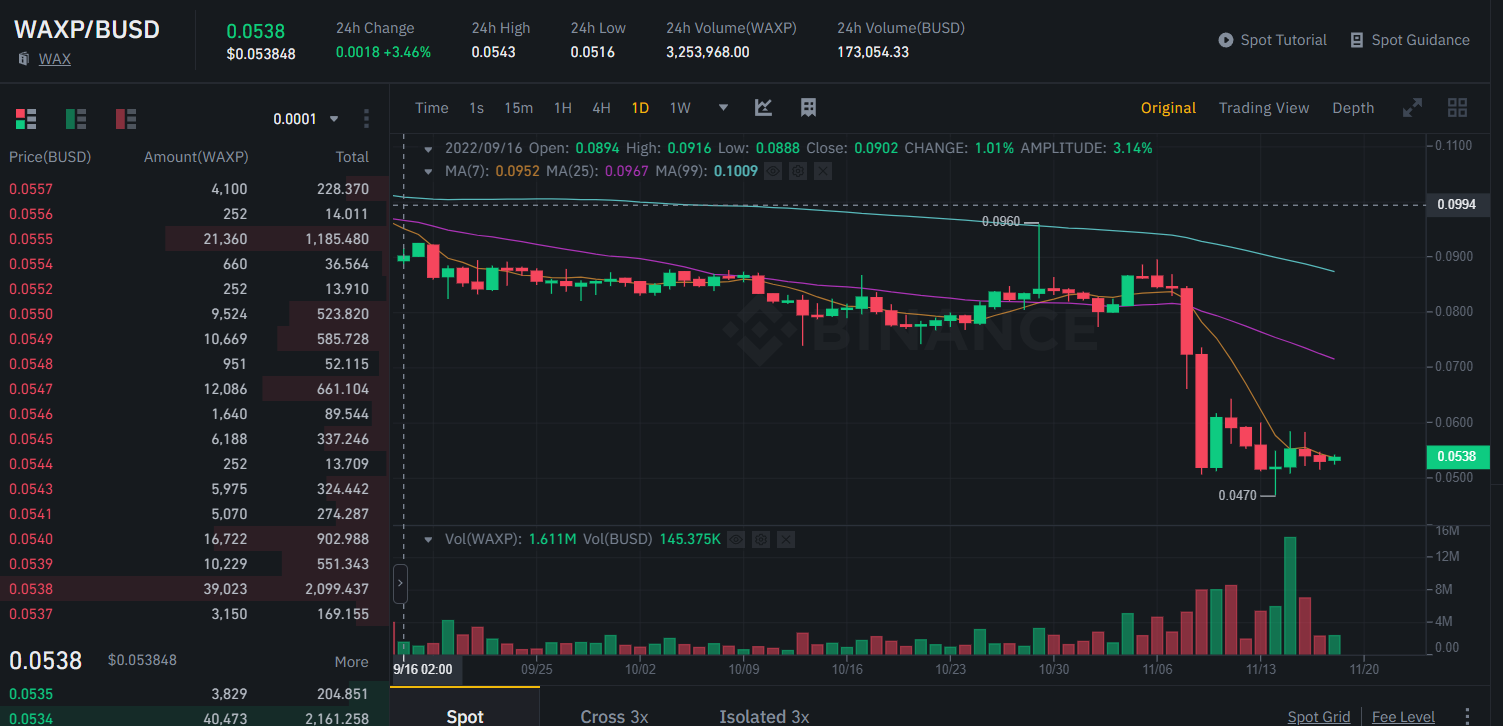Select combined bids and asks order book view
This screenshot has width=1503, height=726.
coord(26,119)
